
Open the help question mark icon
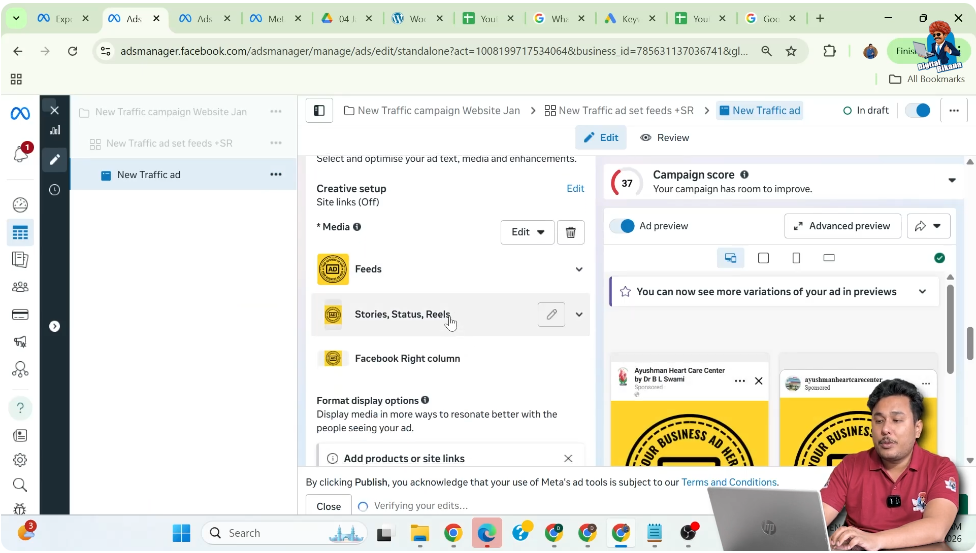coord(20,408)
